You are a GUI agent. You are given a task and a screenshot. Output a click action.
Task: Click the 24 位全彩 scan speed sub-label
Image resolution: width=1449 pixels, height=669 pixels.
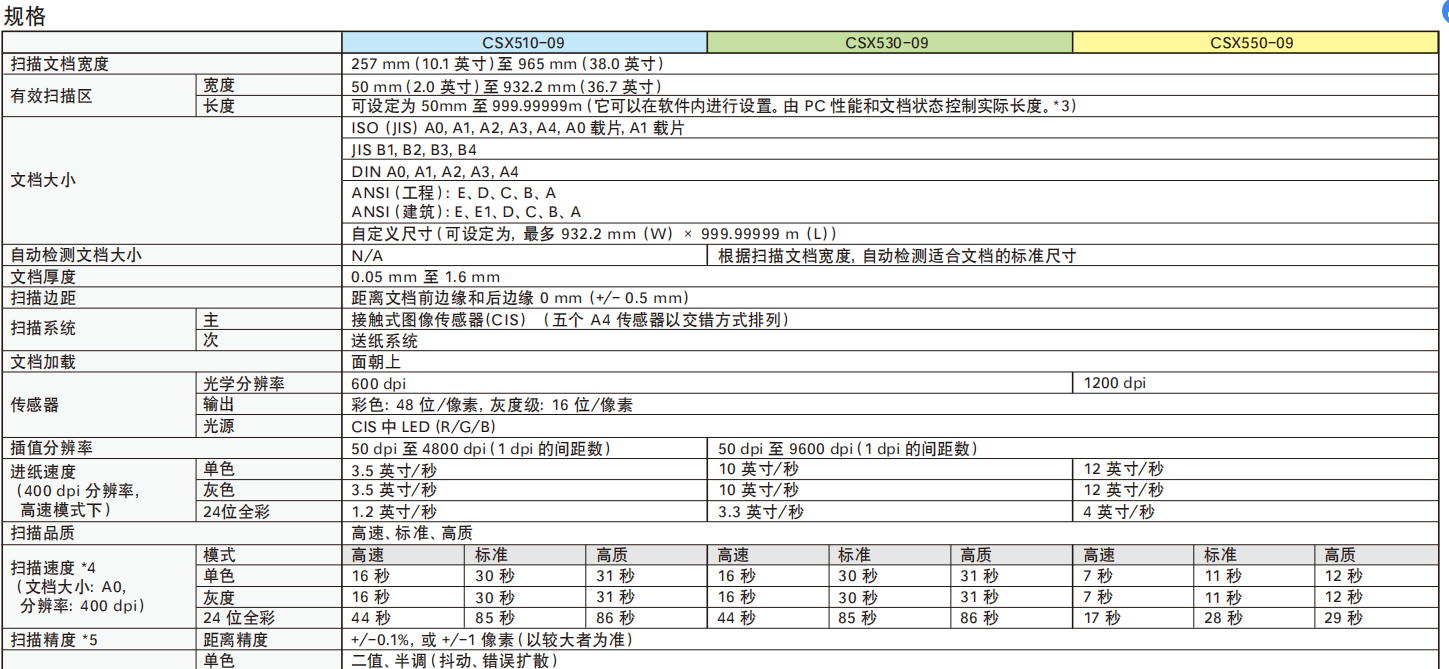point(239,618)
